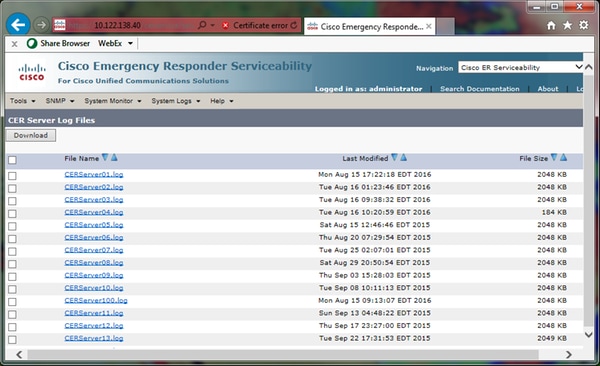Sort File Size descending arrow

[x=554, y=157]
